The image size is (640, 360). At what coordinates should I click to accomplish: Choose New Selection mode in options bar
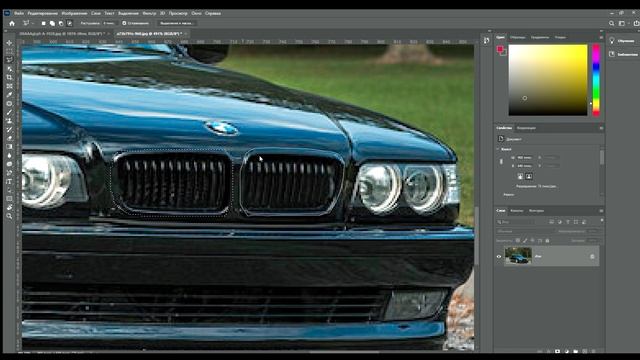tap(44, 23)
